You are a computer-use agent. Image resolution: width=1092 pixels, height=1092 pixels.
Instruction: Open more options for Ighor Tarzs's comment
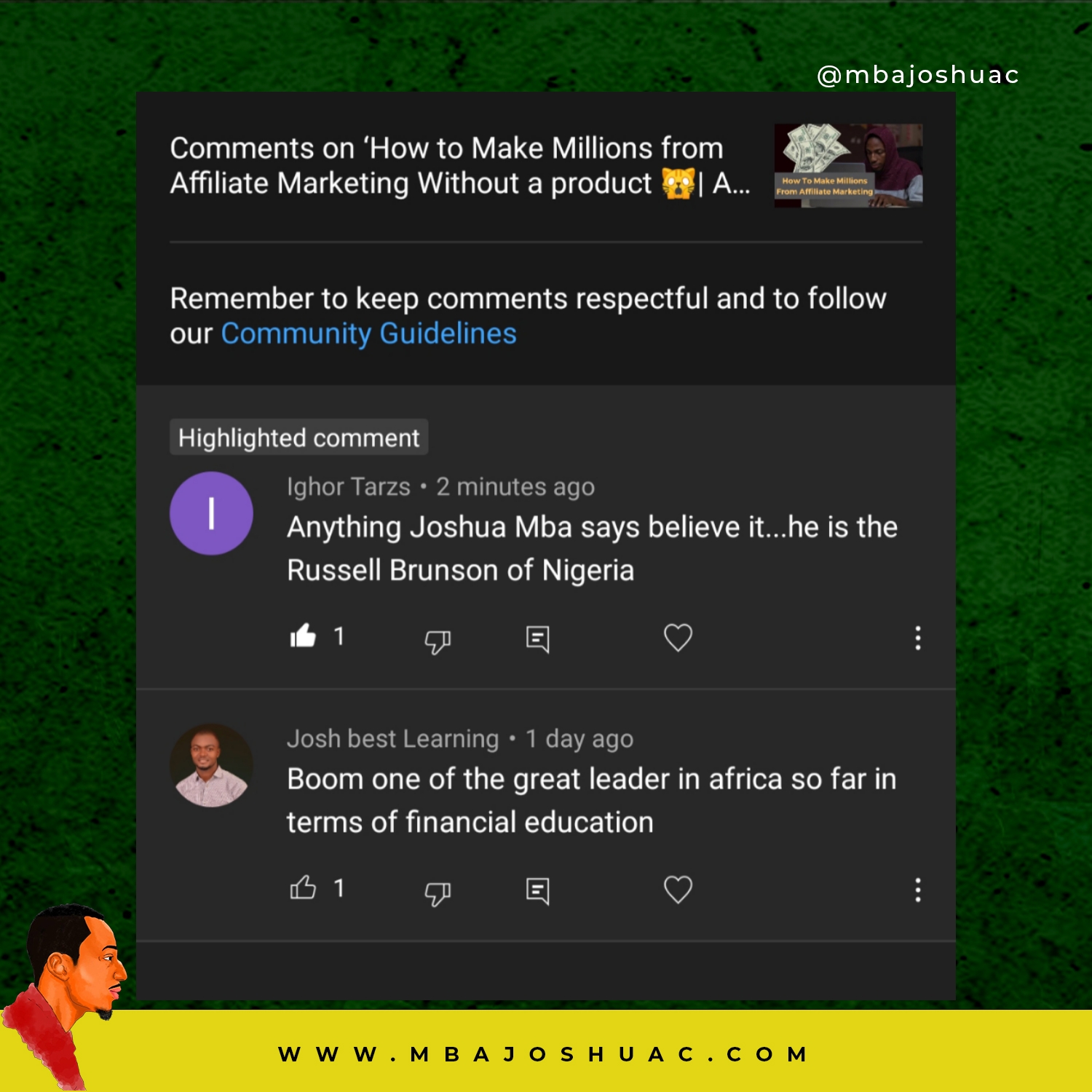[917, 638]
